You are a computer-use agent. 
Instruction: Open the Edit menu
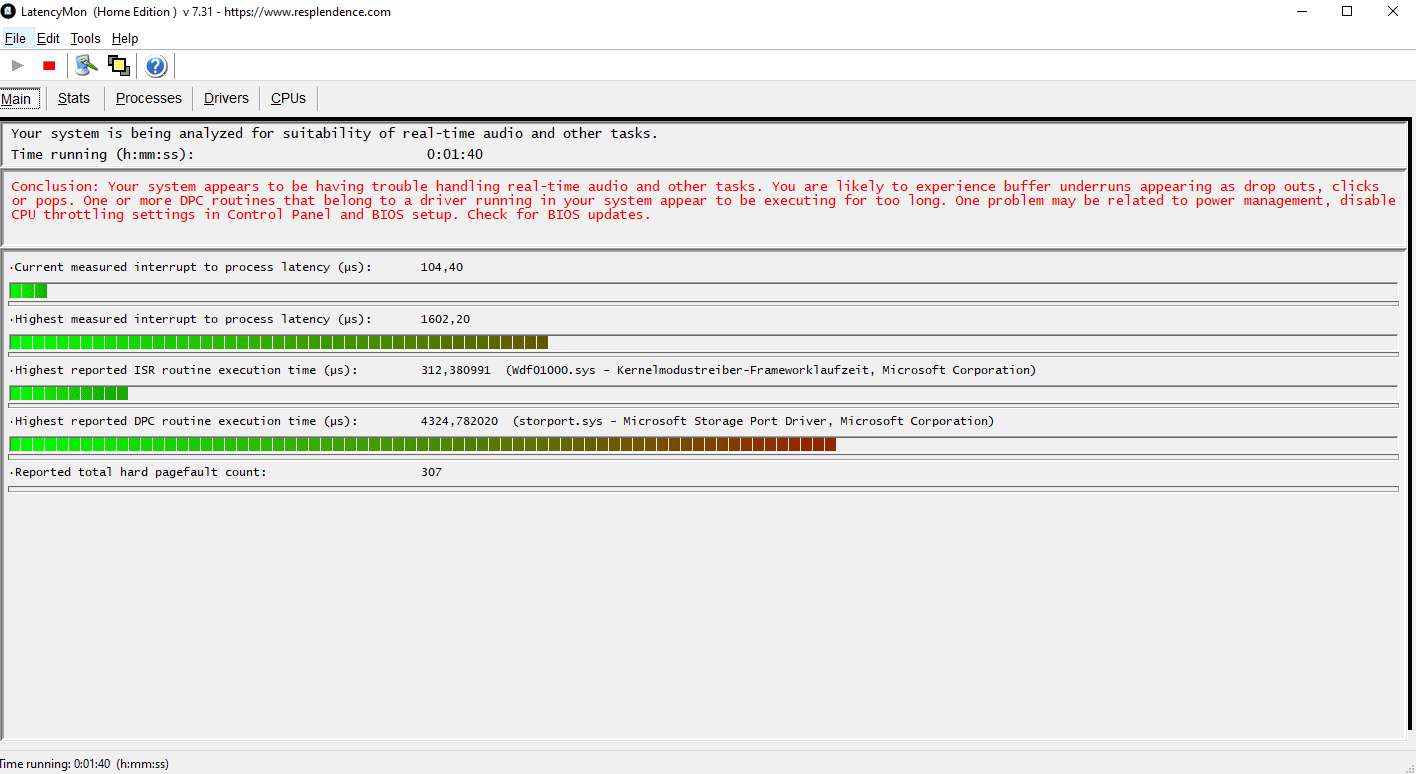48,38
